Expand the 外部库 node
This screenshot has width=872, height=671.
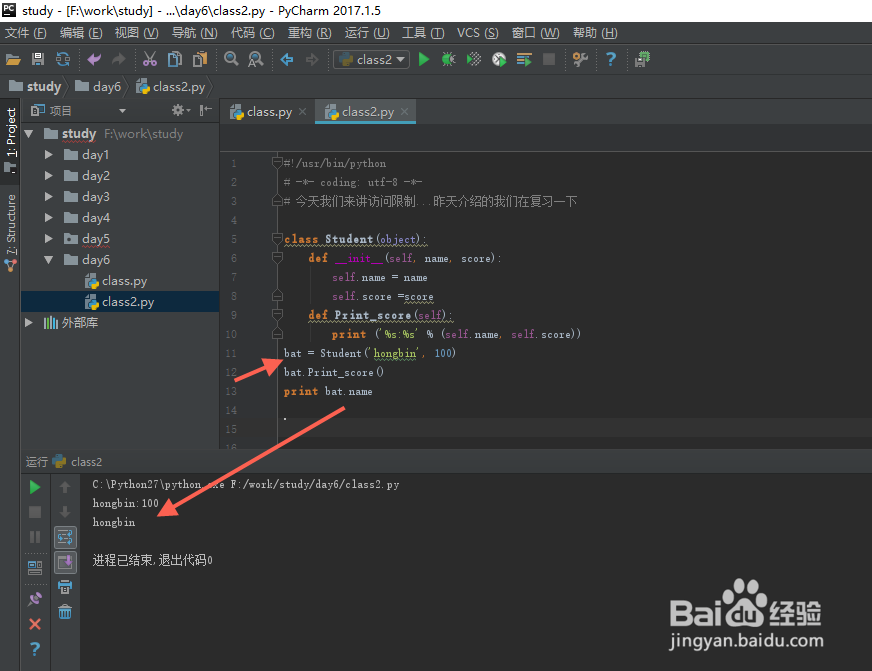29,322
